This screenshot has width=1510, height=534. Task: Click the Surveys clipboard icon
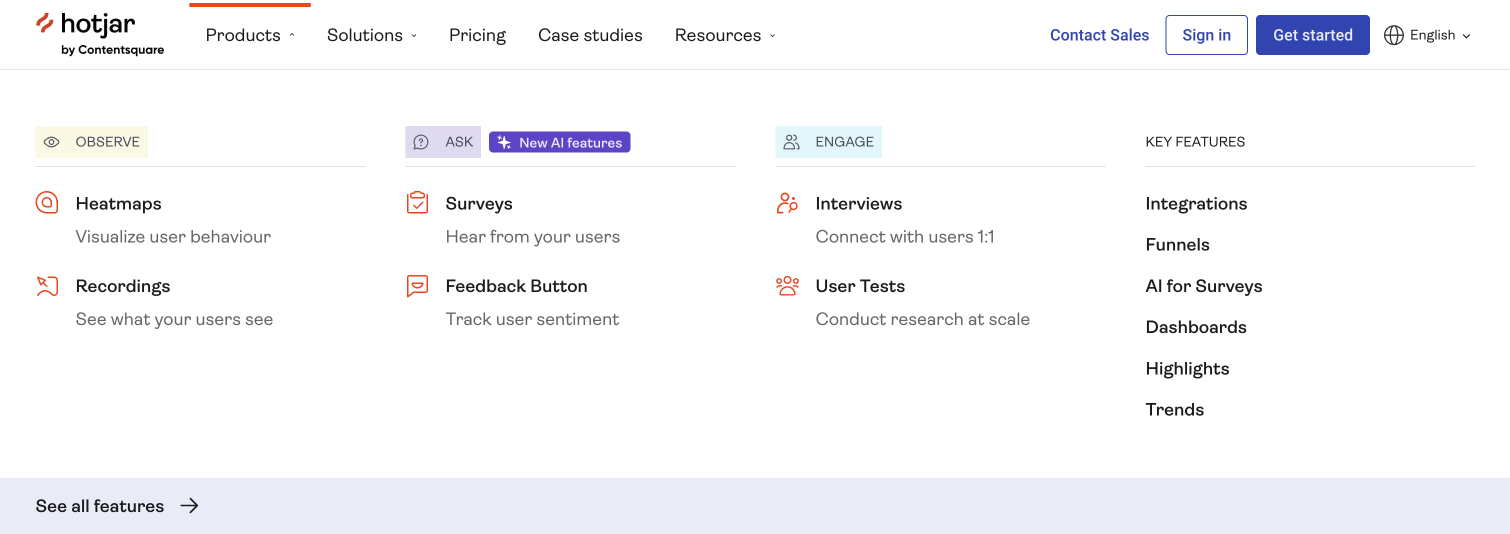pyautogui.click(x=417, y=203)
